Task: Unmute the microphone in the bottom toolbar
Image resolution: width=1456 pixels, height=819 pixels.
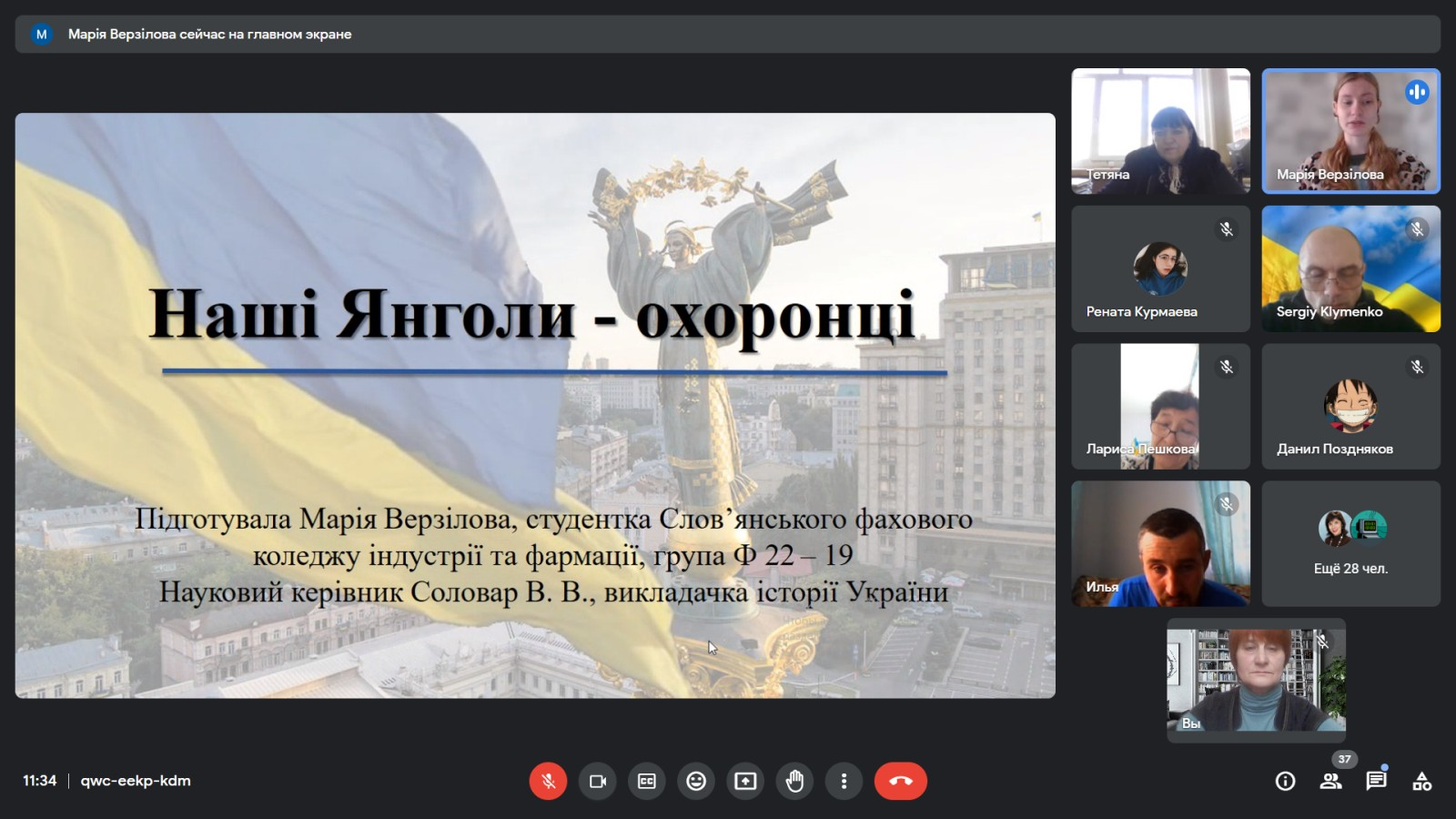Action: (548, 781)
